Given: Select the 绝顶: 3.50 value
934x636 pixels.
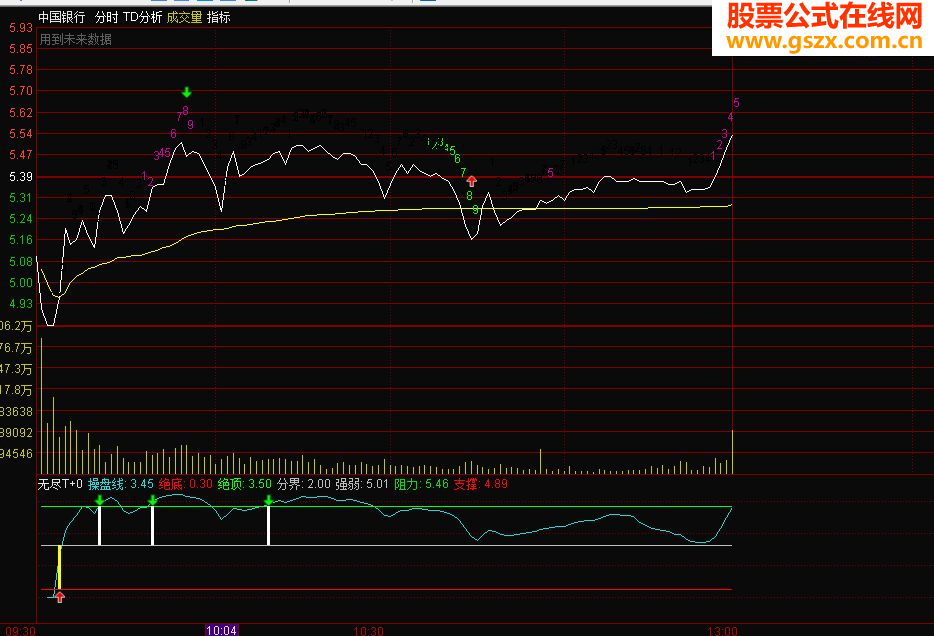Looking at the screenshot, I should click(x=244, y=484).
